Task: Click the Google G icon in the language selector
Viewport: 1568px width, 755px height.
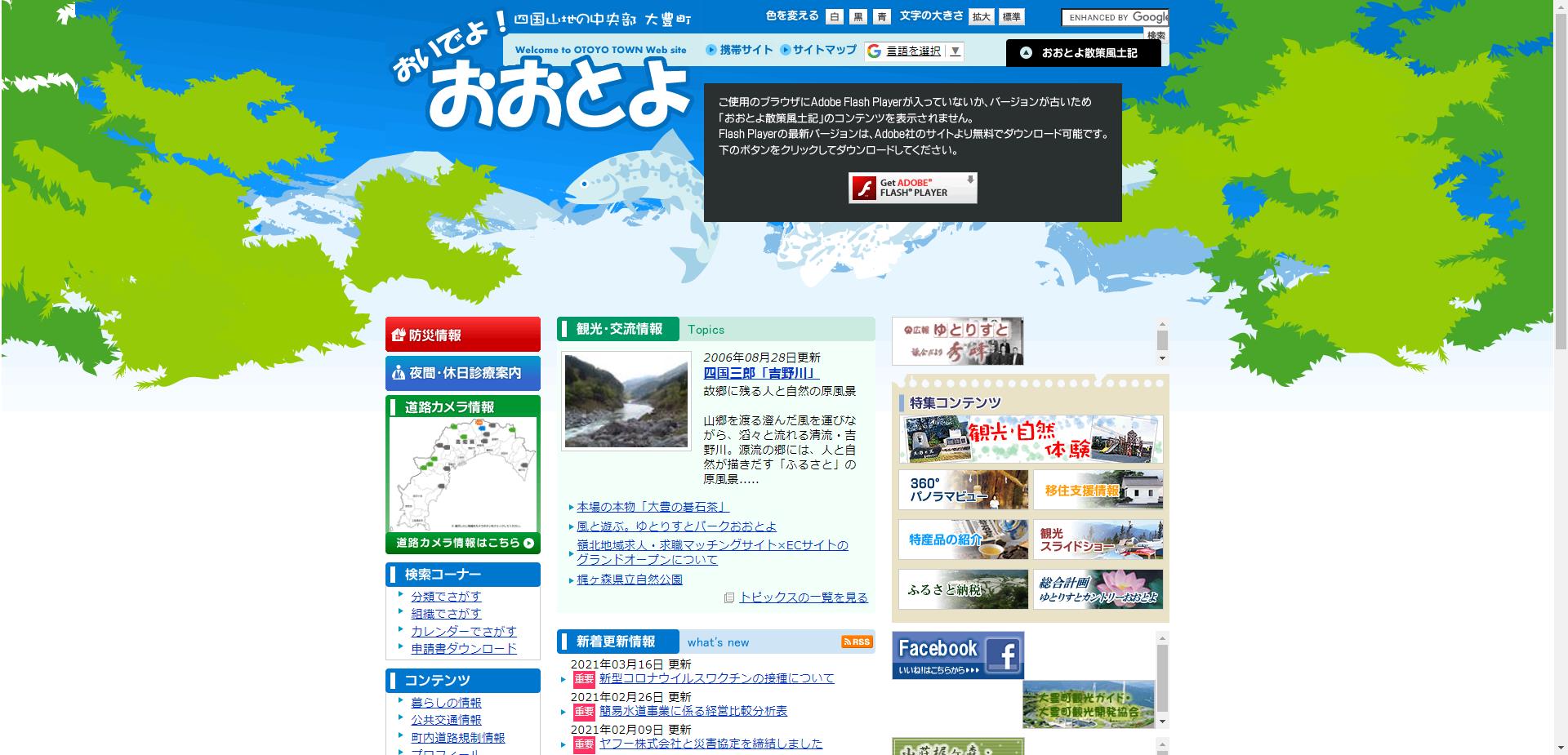Action: pyautogui.click(x=873, y=51)
